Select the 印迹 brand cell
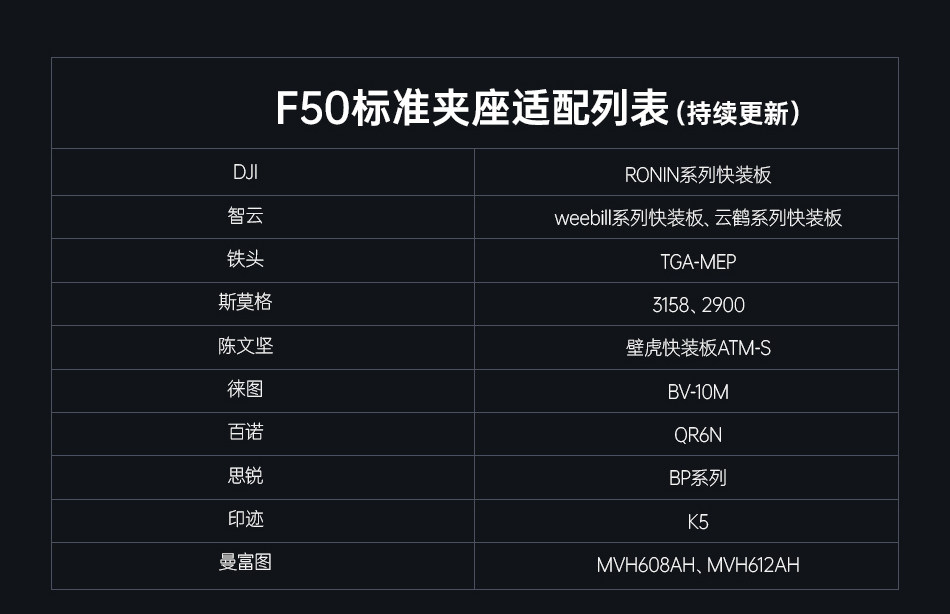Screen dimensions: 950x614 pos(245,519)
